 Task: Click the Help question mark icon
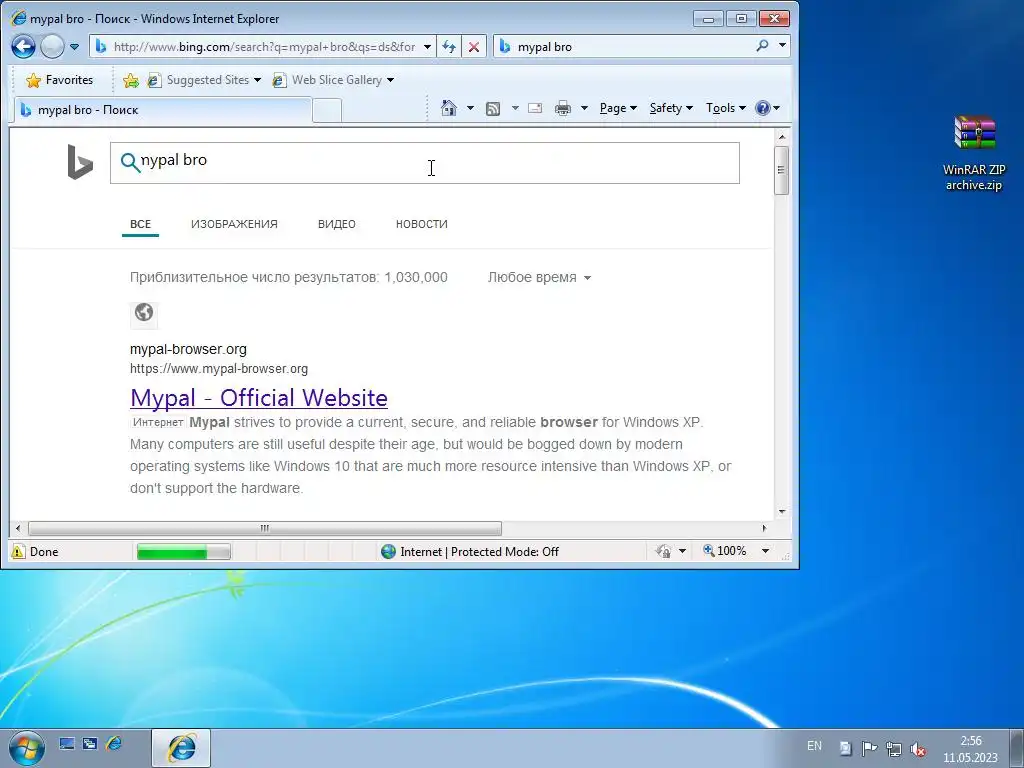pos(763,108)
